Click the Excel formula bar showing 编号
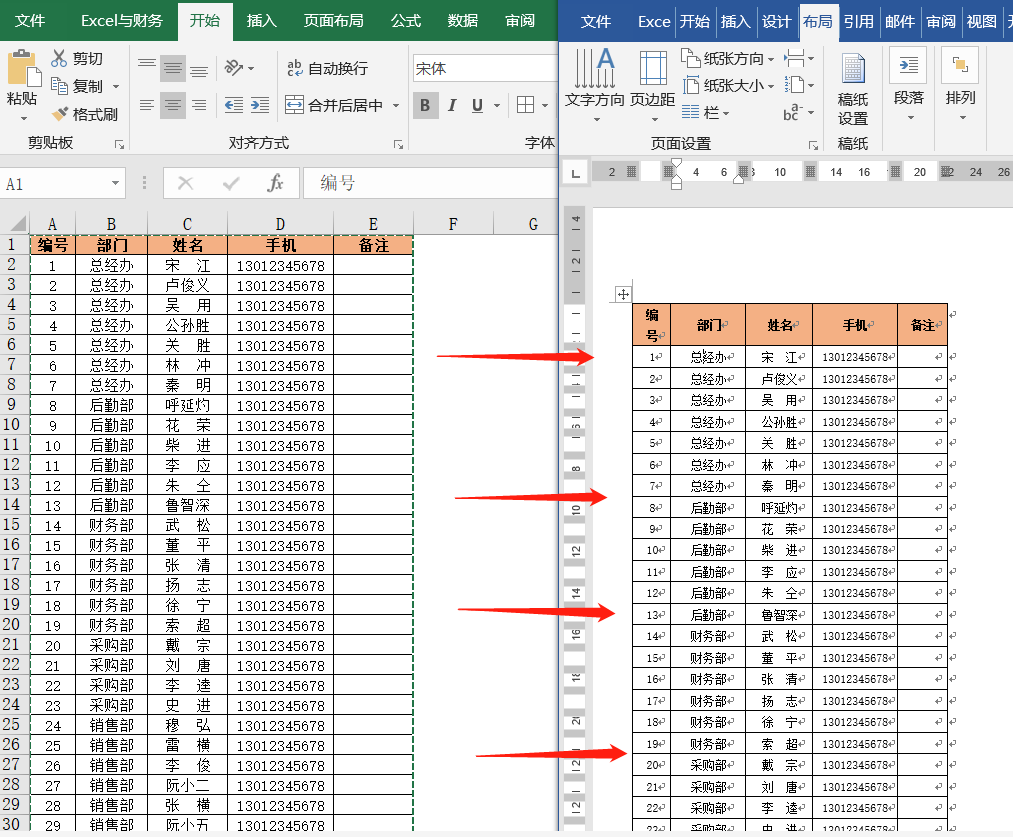Viewport: 1013px width, 837px height. coord(430,183)
